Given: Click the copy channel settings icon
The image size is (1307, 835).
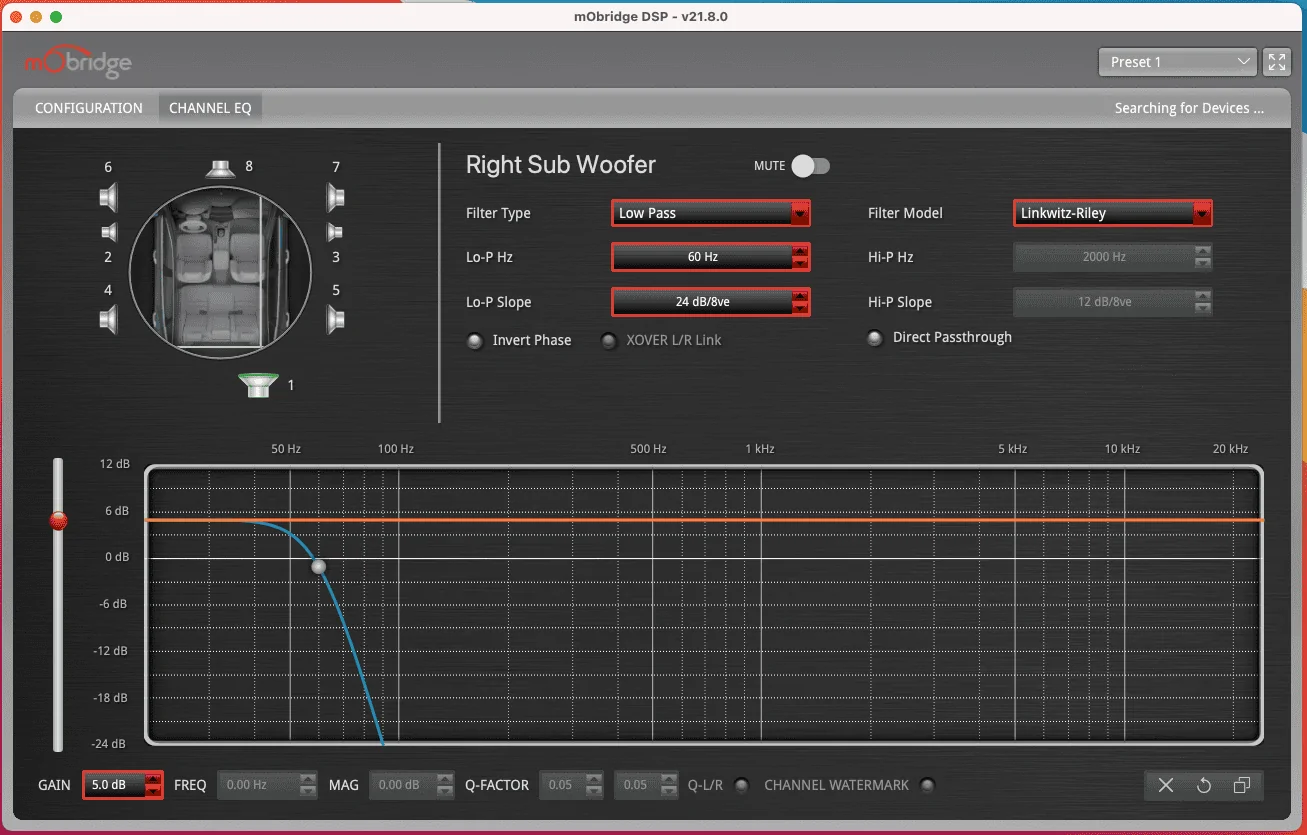Looking at the screenshot, I should coord(1242,785).
